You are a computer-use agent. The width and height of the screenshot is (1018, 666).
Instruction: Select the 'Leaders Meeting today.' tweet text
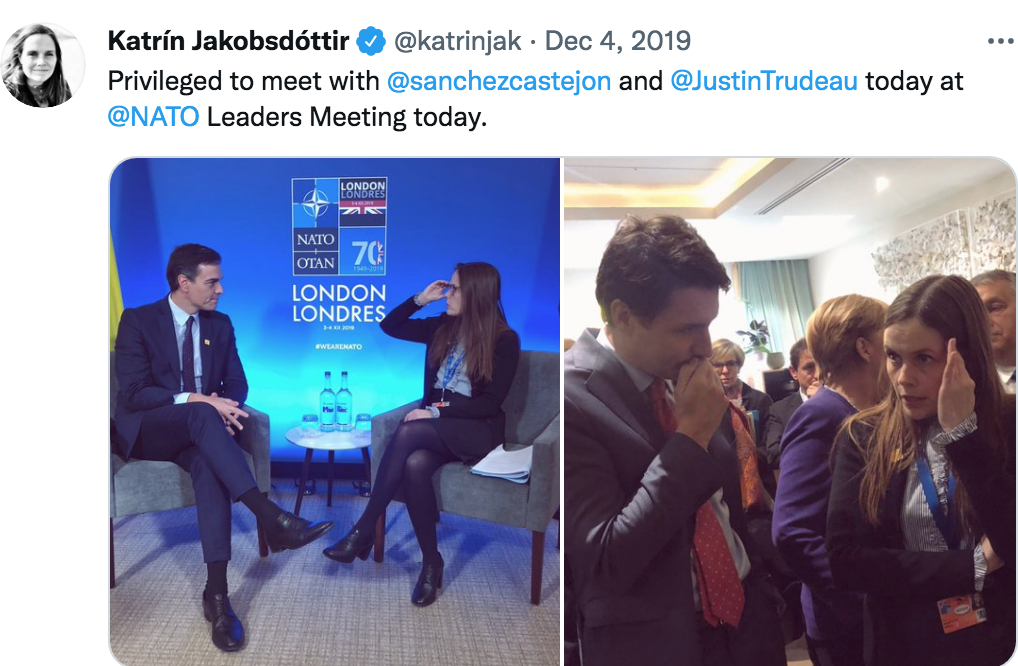pos(347,117)
